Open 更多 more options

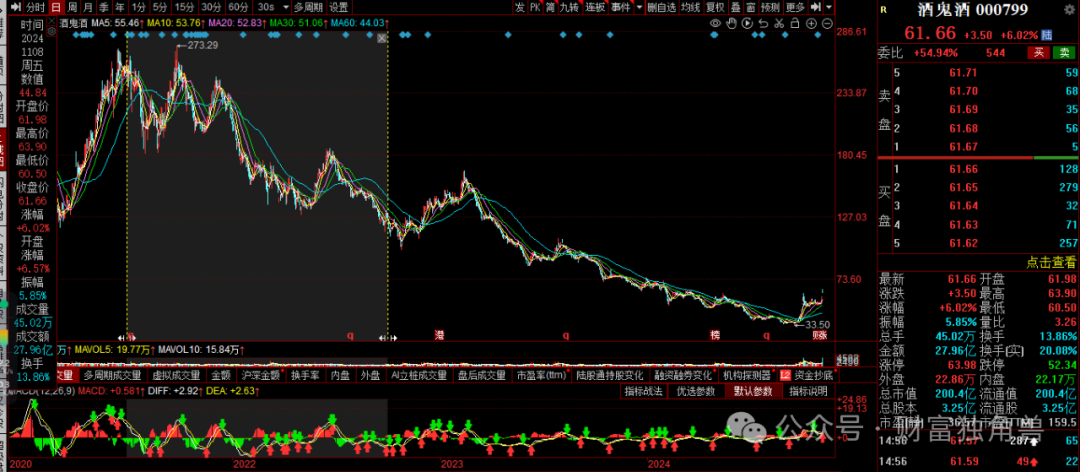pos(795,7)
